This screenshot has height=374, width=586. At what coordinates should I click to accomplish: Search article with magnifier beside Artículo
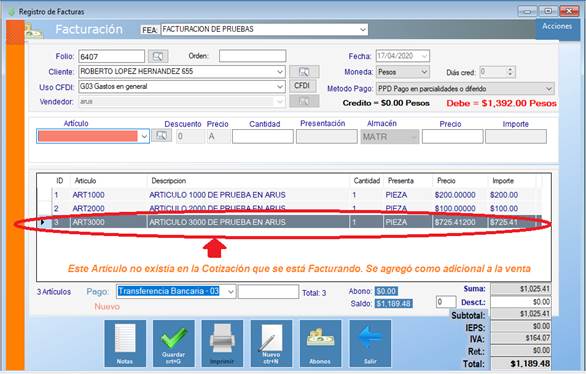click(x=161, y=136)
